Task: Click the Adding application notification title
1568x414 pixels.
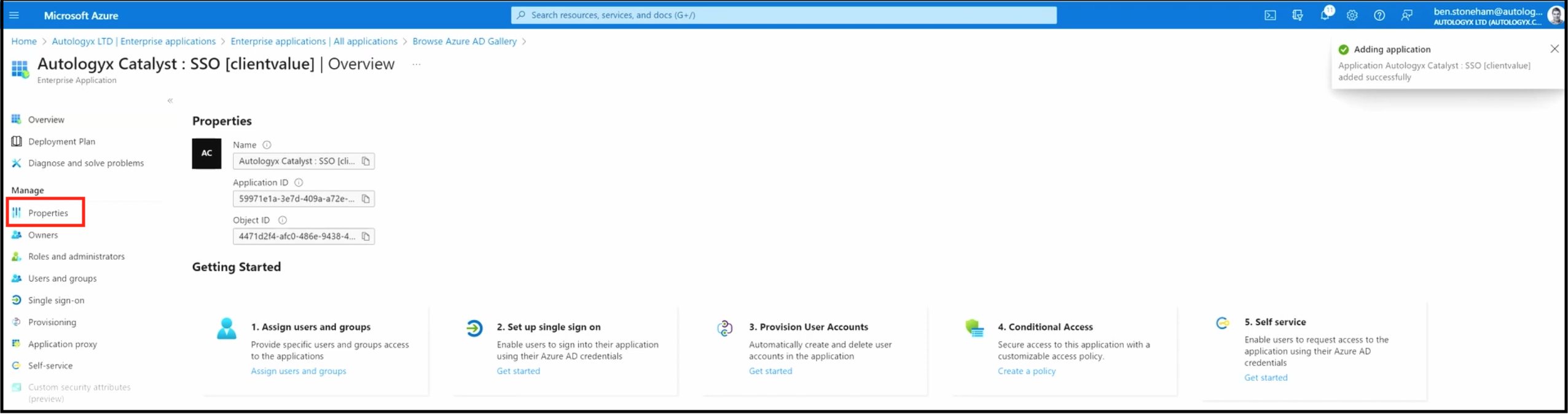Action: (x=1392, y=49)
